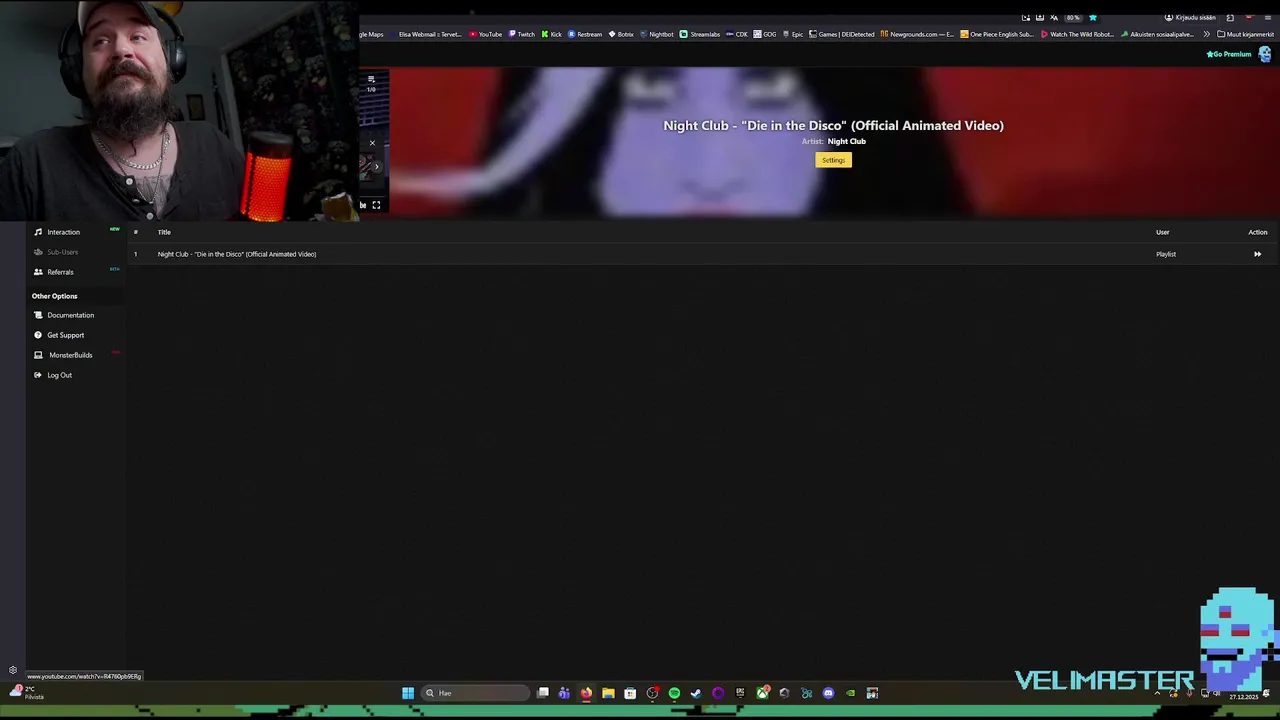Click the Action column header
Viewport: 1280px width, 720px height.
point(1257,232)
